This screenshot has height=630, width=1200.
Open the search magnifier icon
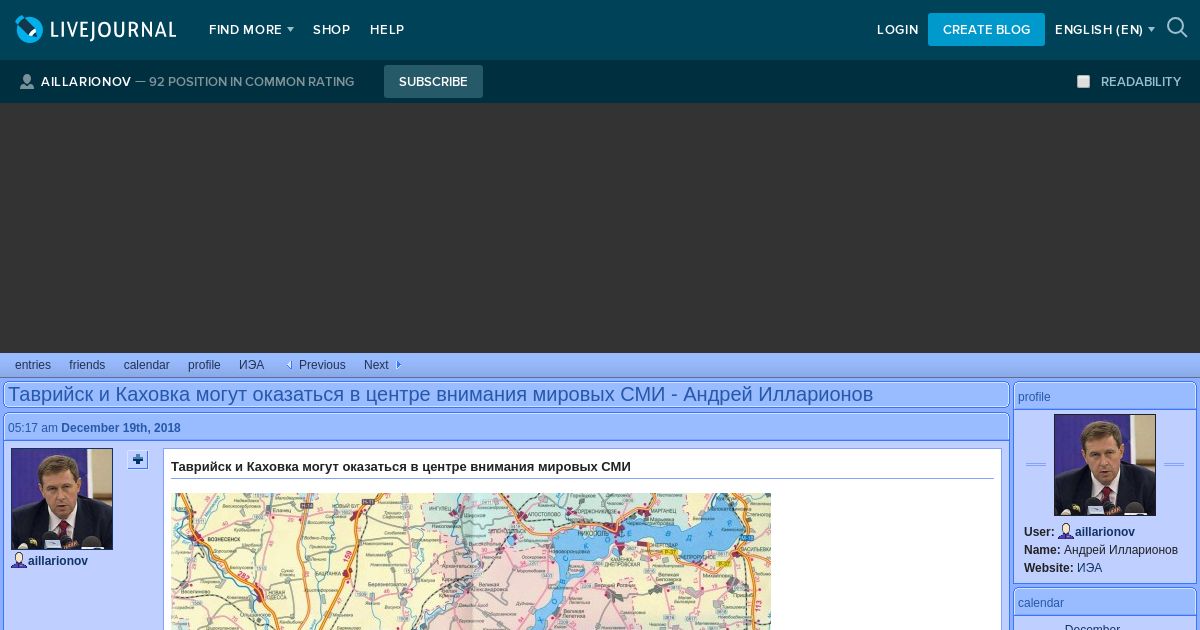pyautogui.click(x=1177, y=28)
